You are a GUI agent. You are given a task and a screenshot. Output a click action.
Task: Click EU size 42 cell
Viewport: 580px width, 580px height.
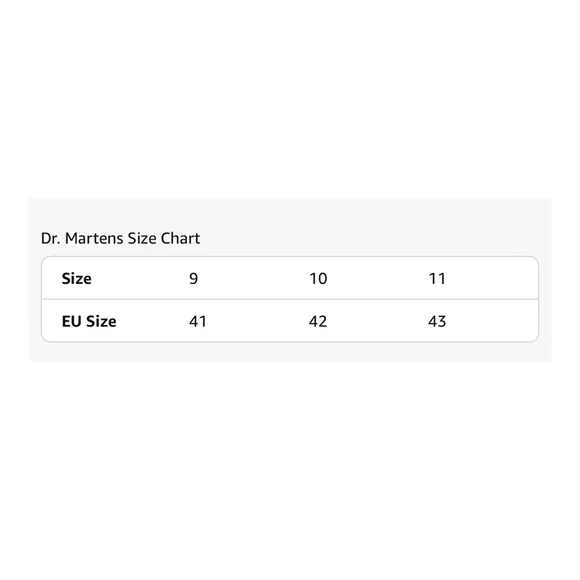click(318, 321)
